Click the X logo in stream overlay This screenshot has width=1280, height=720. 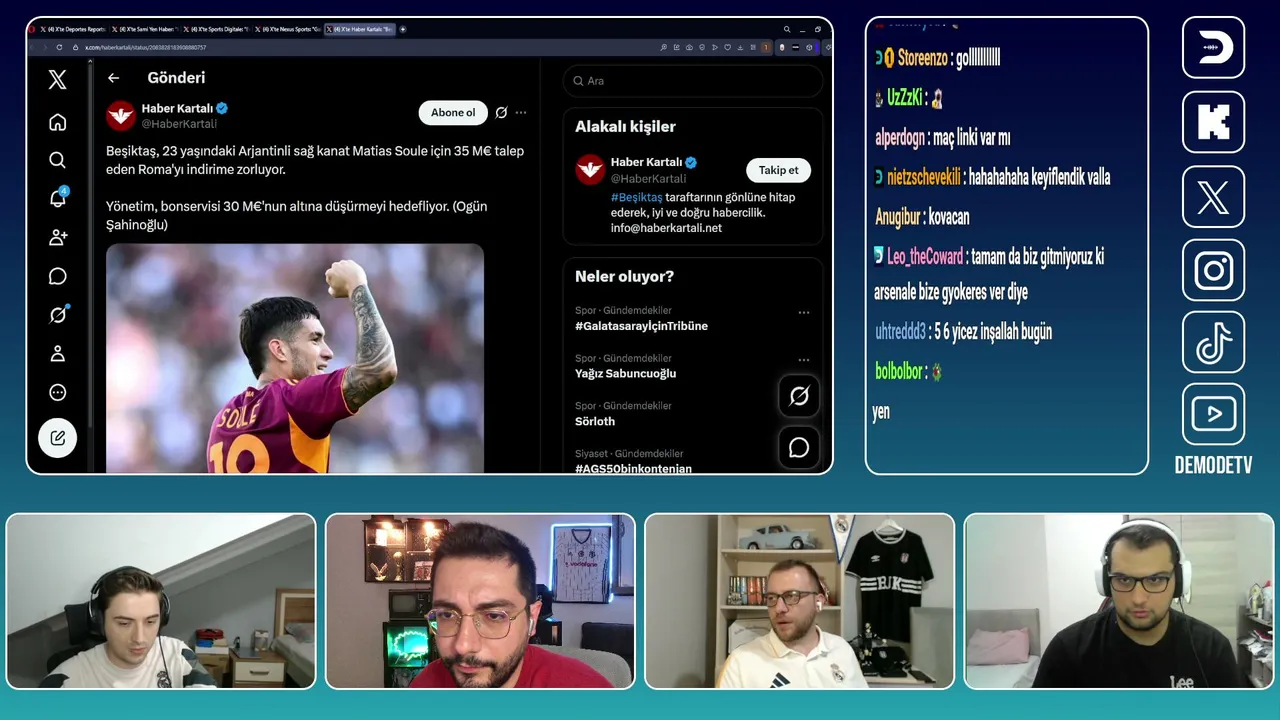(x=1213, y=196)
